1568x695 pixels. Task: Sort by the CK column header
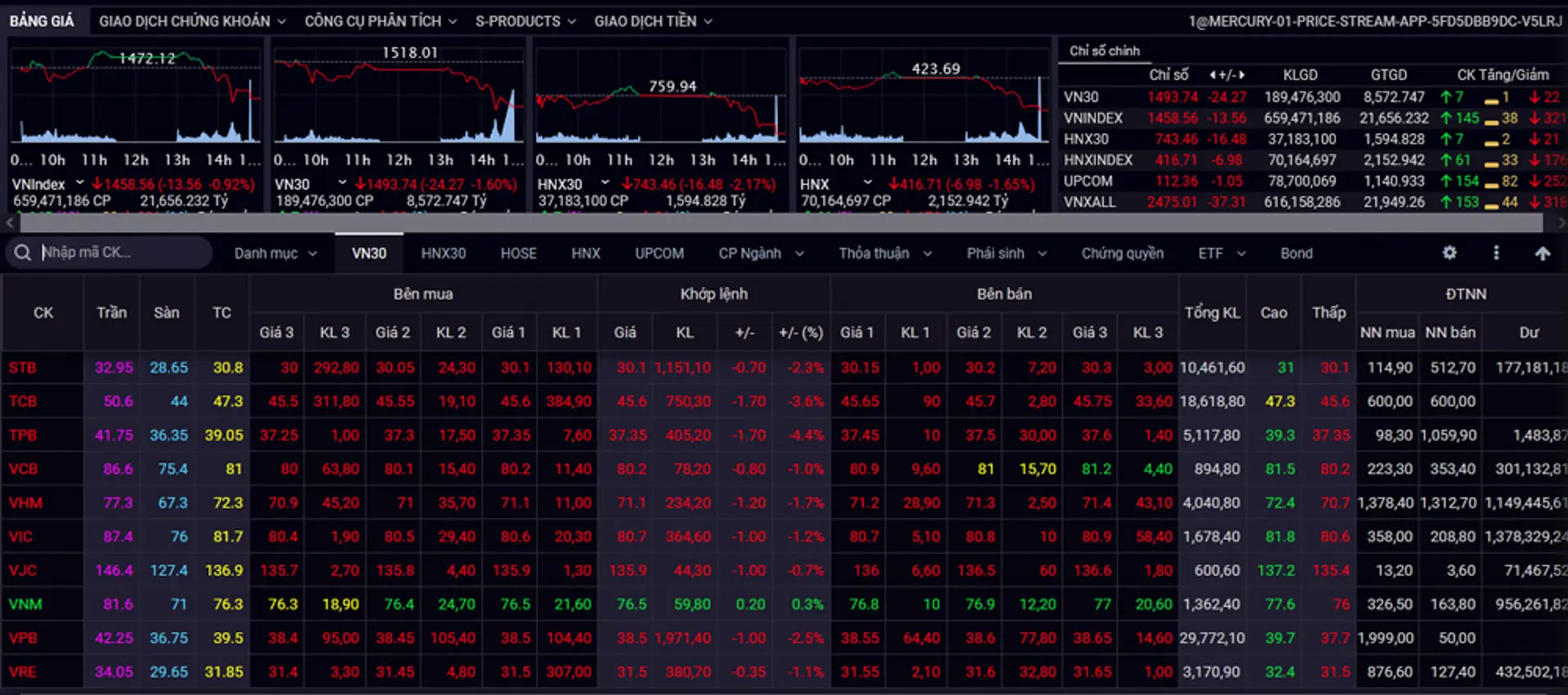click(x=43, y=313)
